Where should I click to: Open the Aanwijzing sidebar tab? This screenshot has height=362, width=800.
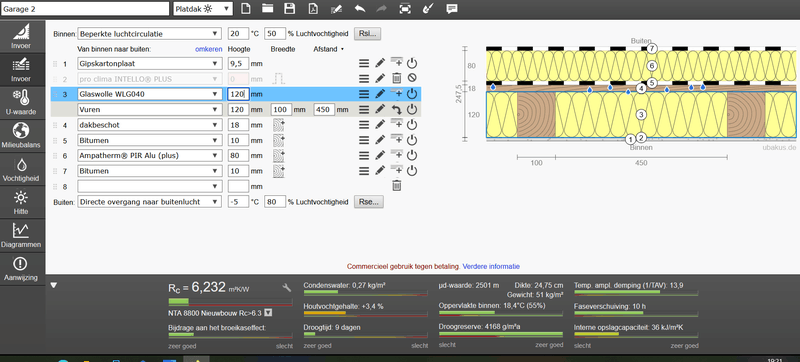click(x=21, y=268)
